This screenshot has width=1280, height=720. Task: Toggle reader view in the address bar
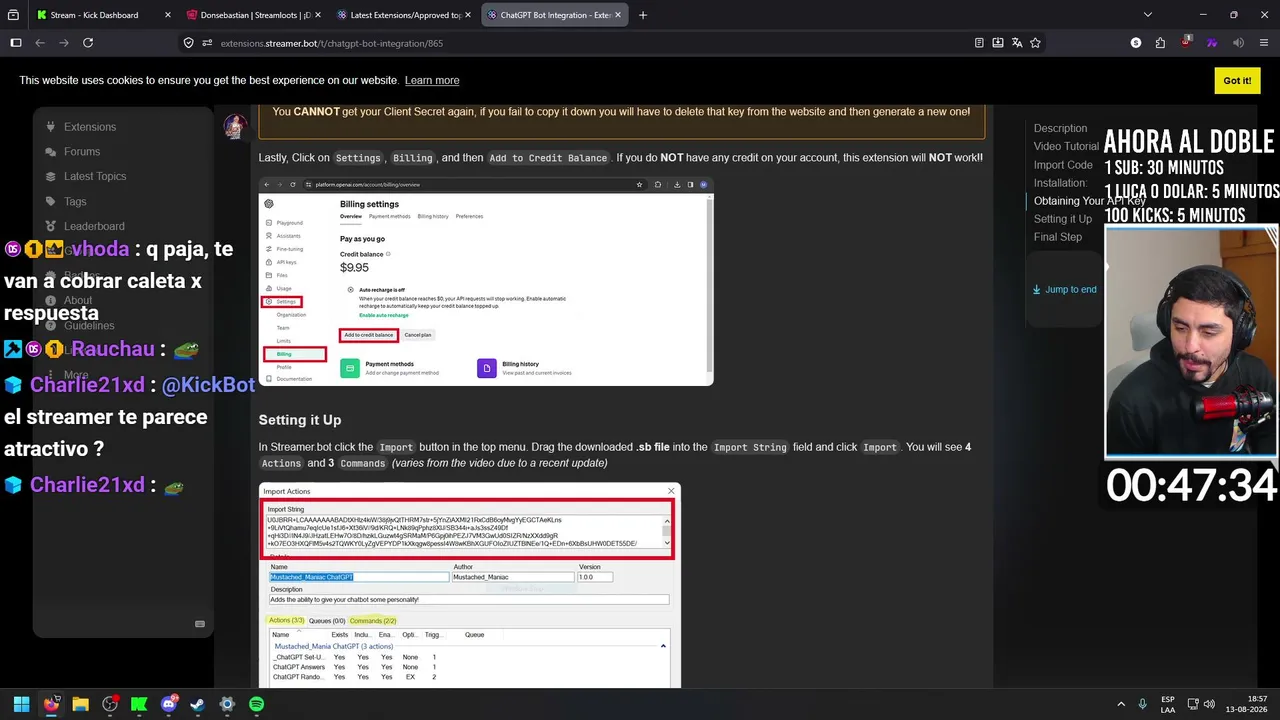pyautogui.click(x=979, y=43)
